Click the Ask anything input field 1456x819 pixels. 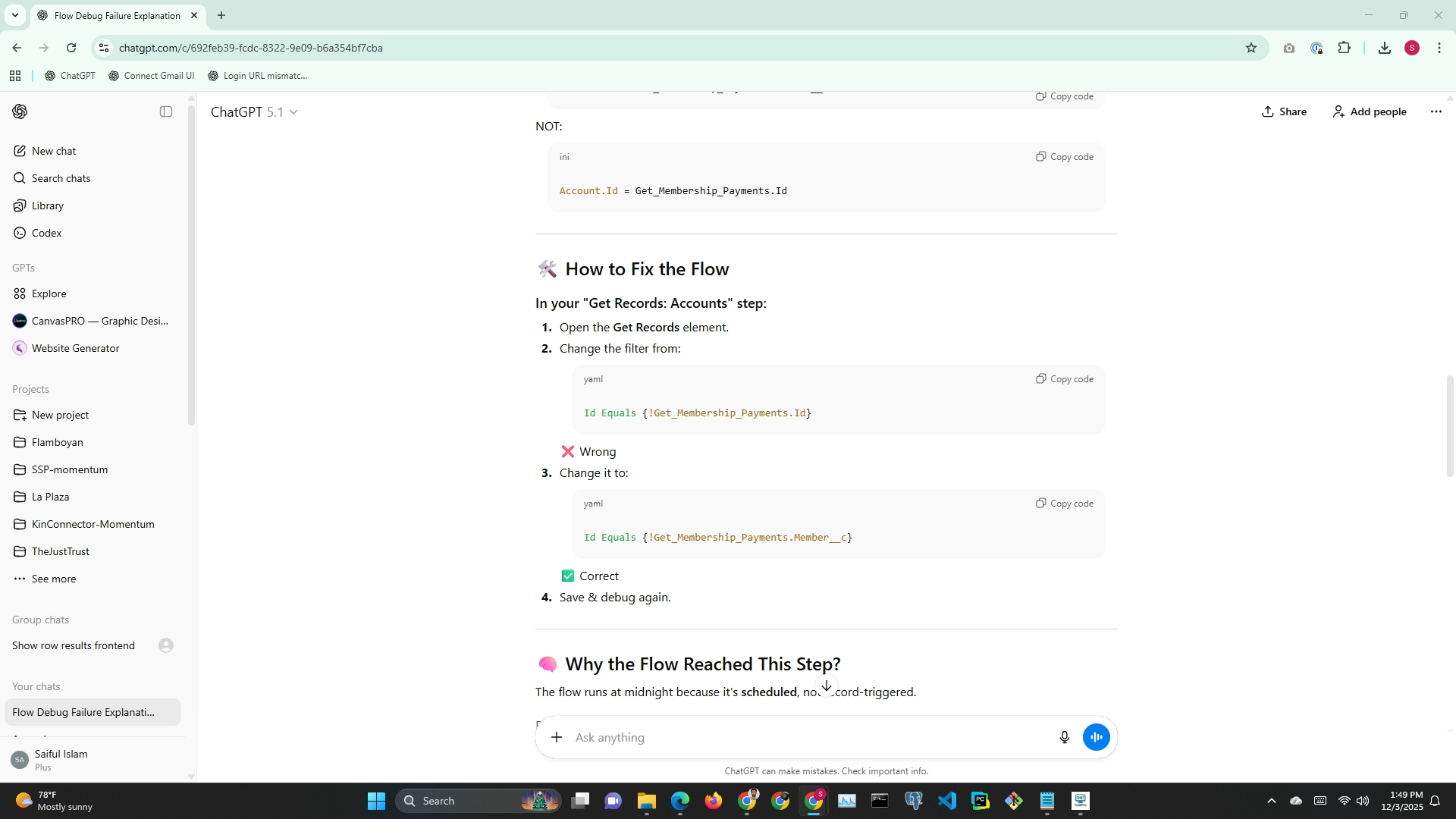click(804, 737)
